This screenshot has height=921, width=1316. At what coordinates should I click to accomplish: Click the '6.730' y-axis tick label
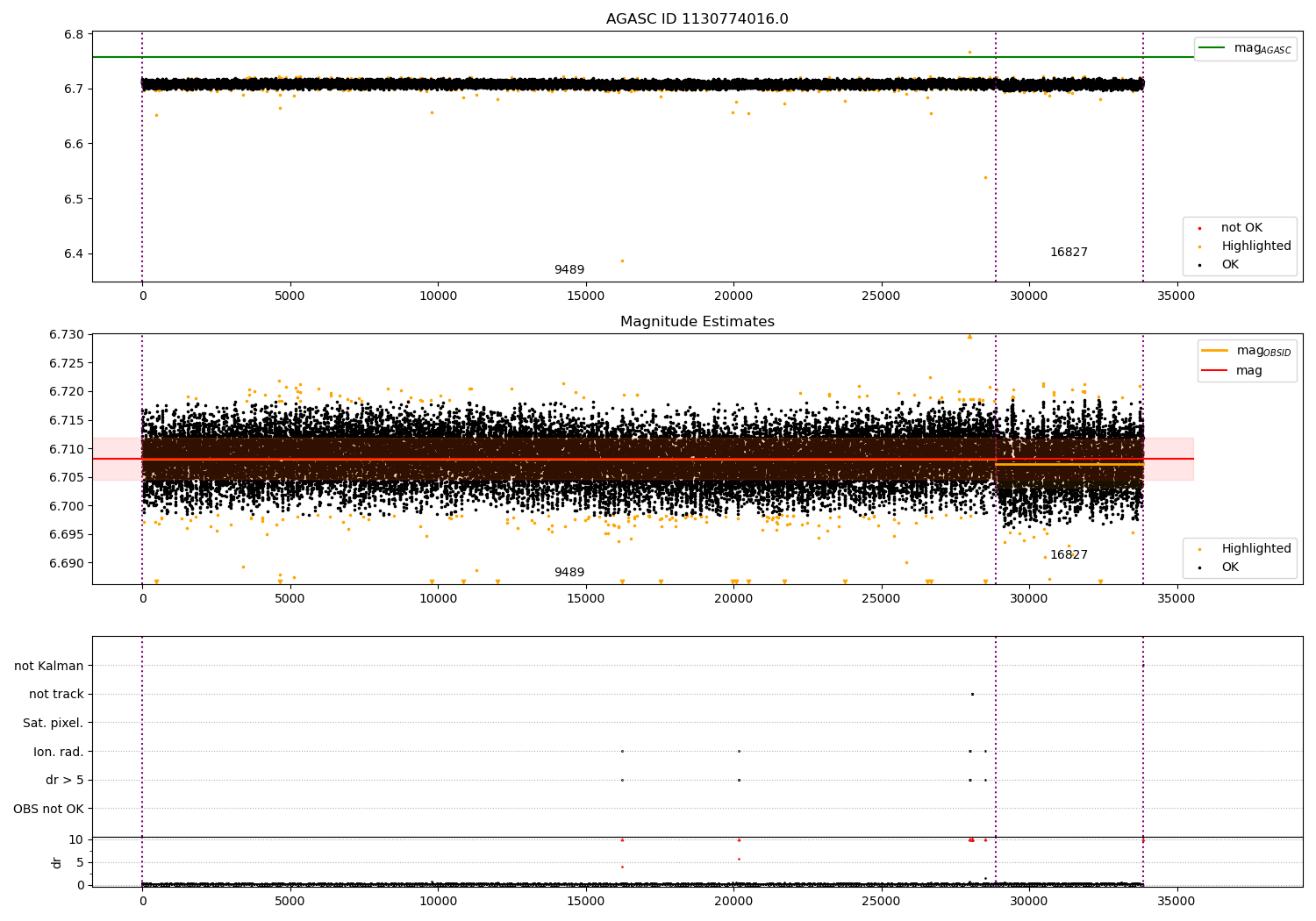(x=67, y=335)
